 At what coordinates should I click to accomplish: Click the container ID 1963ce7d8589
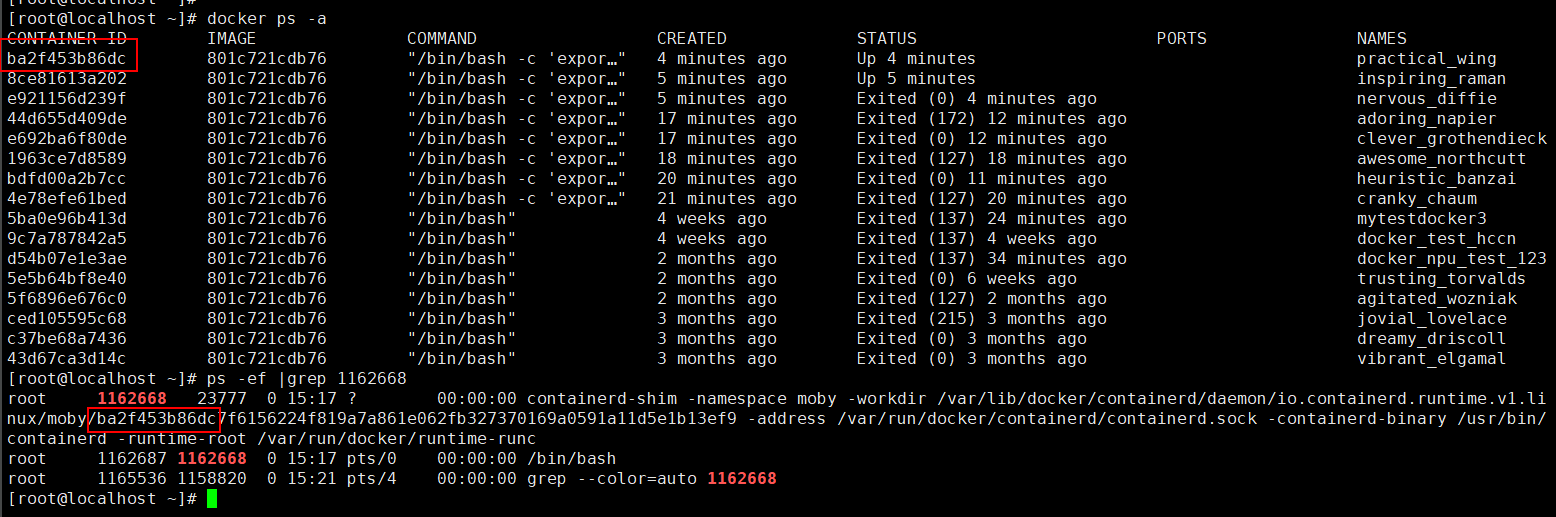pos(67,159)
